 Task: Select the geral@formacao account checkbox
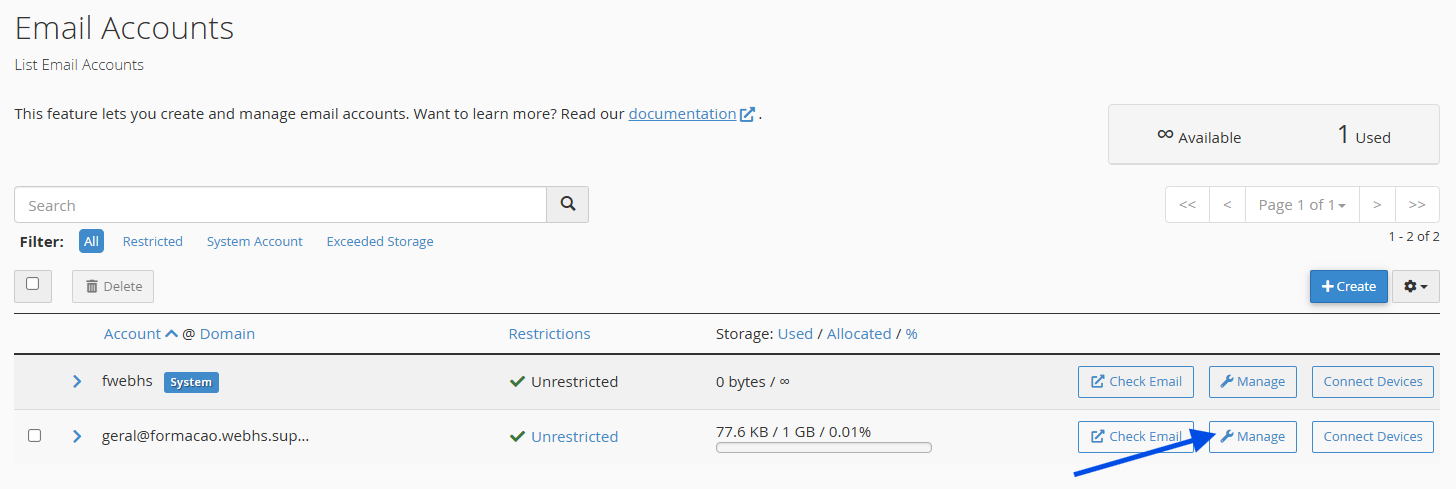coord(34,436)
